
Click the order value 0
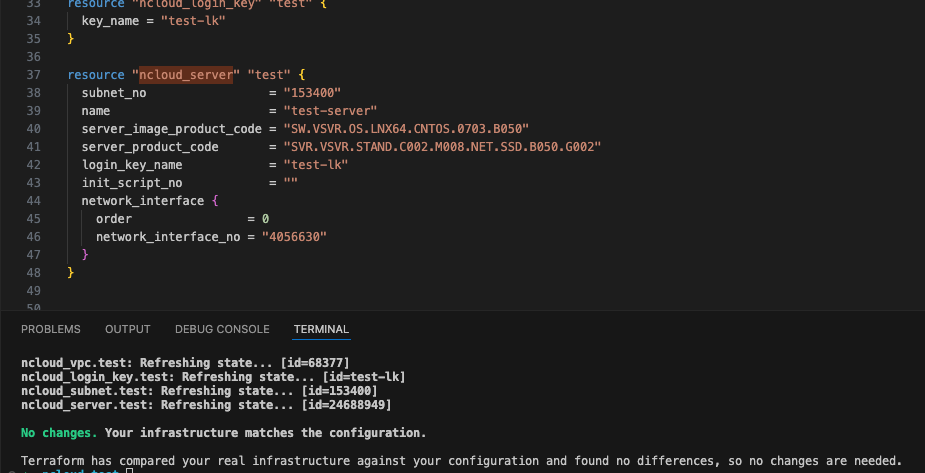[x=265, y=219]
